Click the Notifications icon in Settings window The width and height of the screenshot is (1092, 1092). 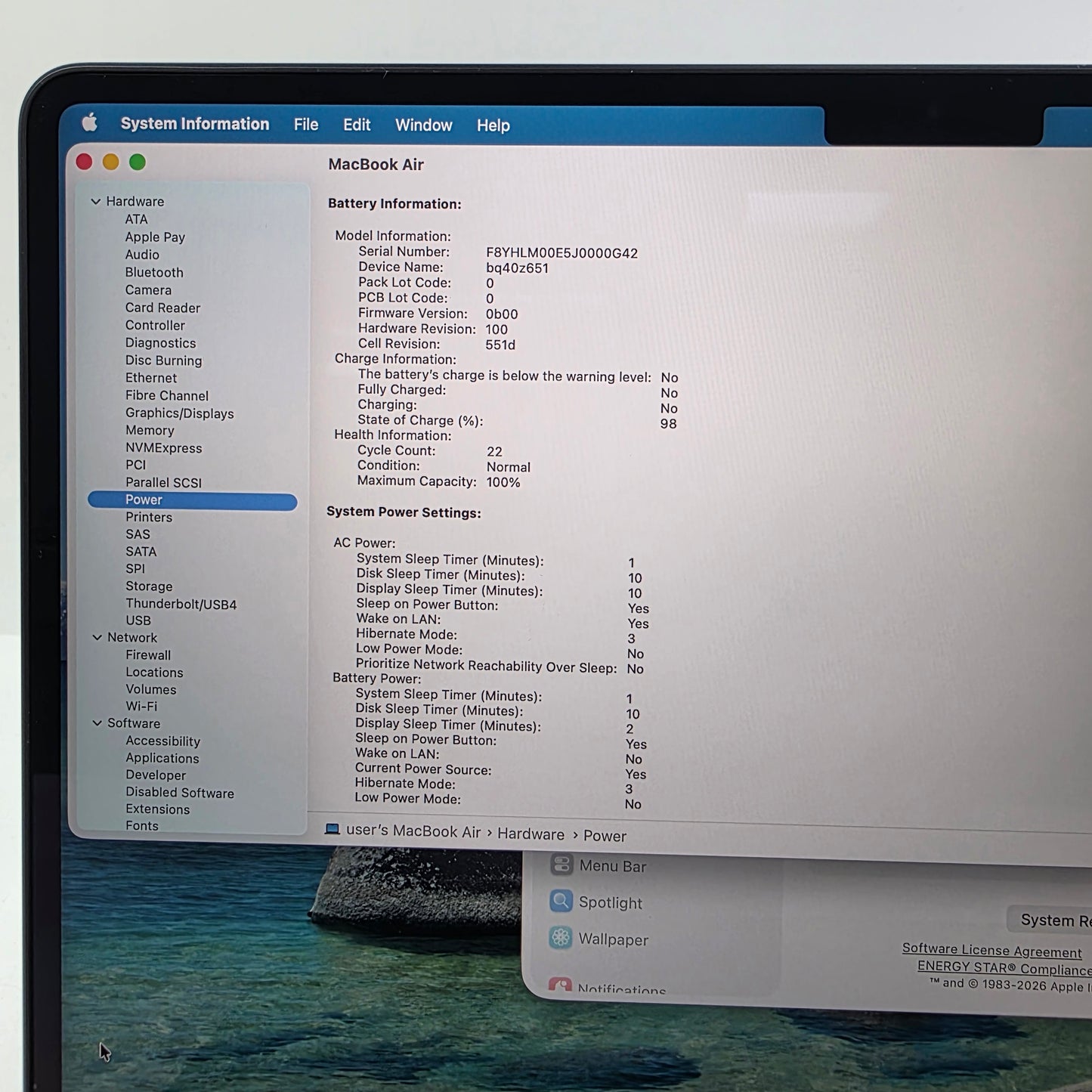(560, 985)
